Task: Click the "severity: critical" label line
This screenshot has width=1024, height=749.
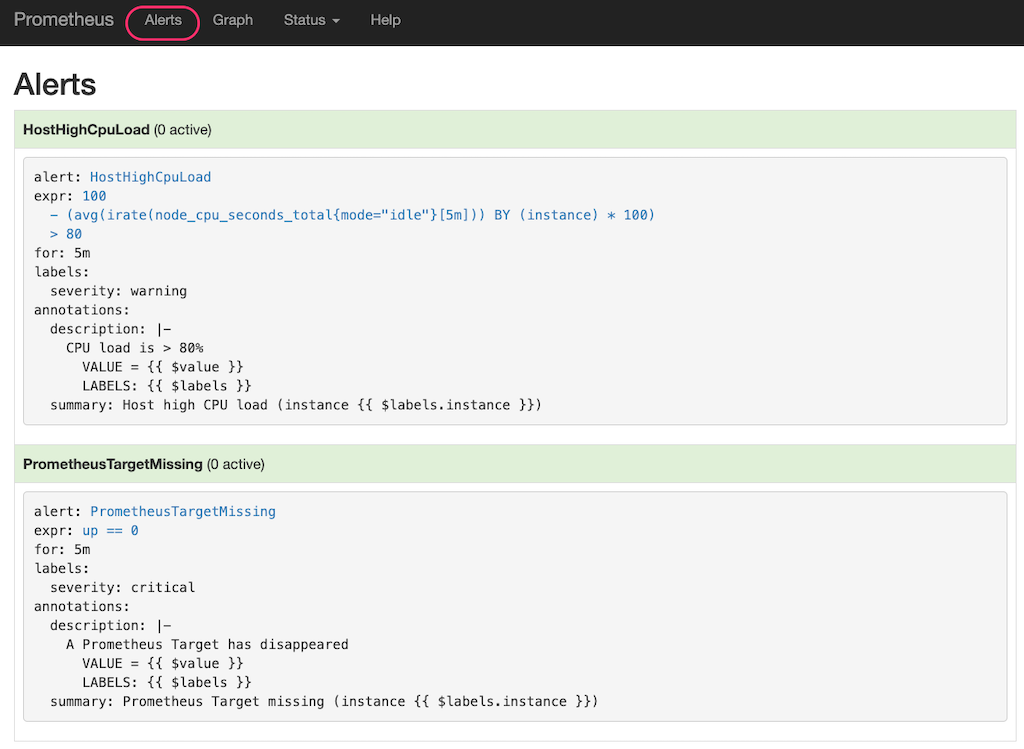Action: click(x=122, y=587)
